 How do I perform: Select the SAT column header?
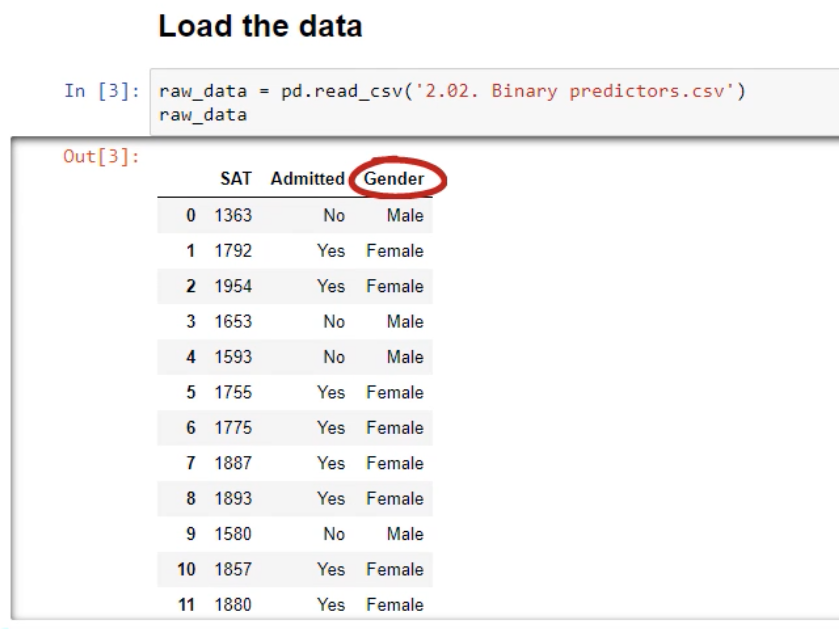pos(236,179)
